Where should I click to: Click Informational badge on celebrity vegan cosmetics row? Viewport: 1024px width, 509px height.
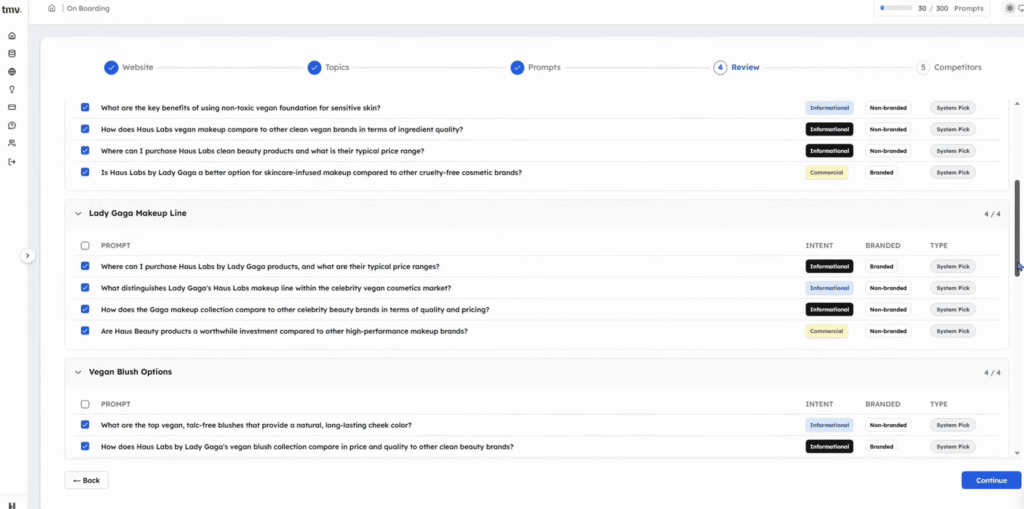(829, 288)
